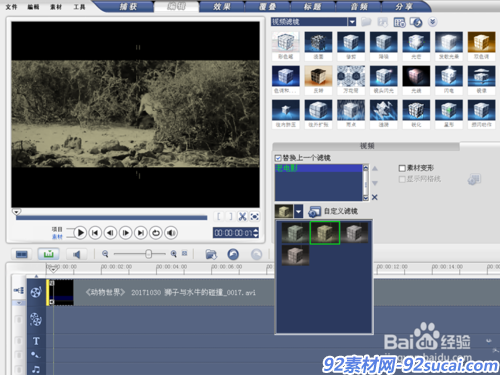The width and height of the screenshot is (500, 375).
Task: Choose the green-tinted cube preset
Action: click(295, 233)
